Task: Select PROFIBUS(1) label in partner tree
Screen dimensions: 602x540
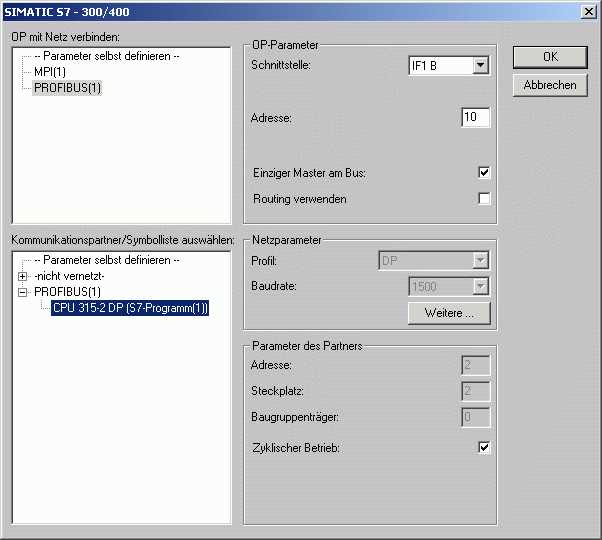Action: [x=67, y=292]
